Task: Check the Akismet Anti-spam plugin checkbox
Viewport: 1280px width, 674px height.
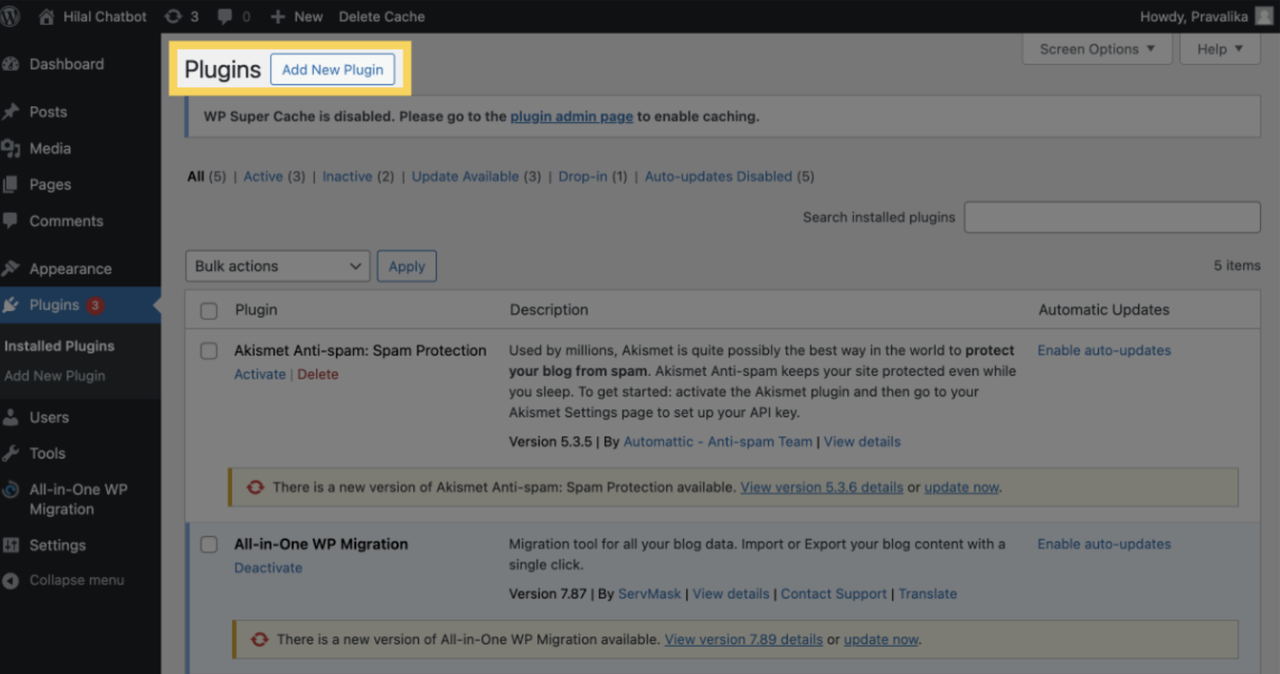Action: 209,351
